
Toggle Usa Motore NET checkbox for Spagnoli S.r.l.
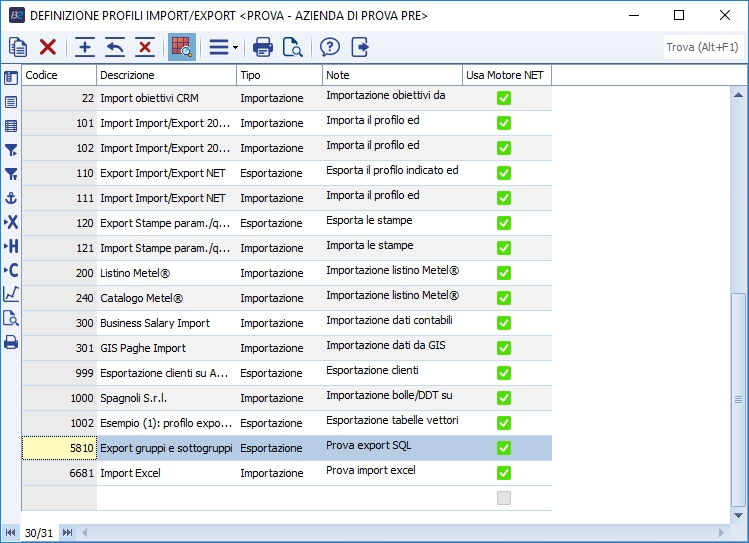tap(504, 398)
